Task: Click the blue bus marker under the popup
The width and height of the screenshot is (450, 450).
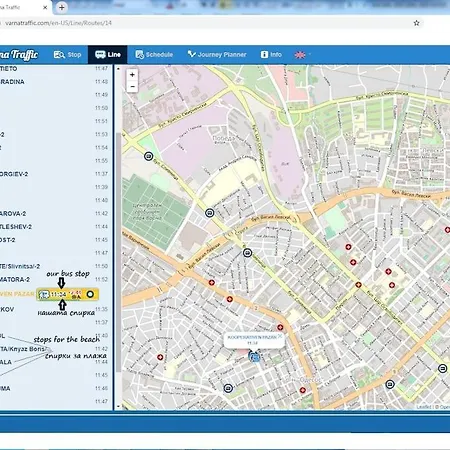Action: tap(254, 357)
